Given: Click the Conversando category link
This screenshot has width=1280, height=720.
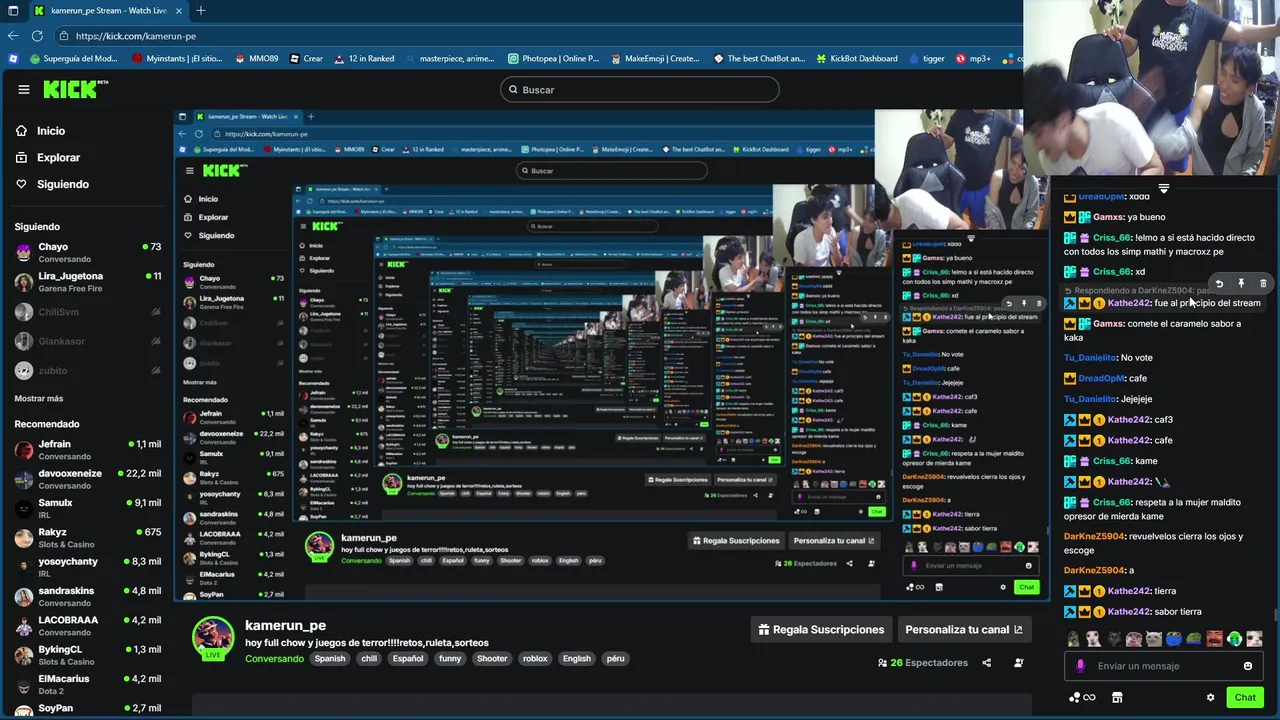Looking at the screenshot, I should 274,659.
